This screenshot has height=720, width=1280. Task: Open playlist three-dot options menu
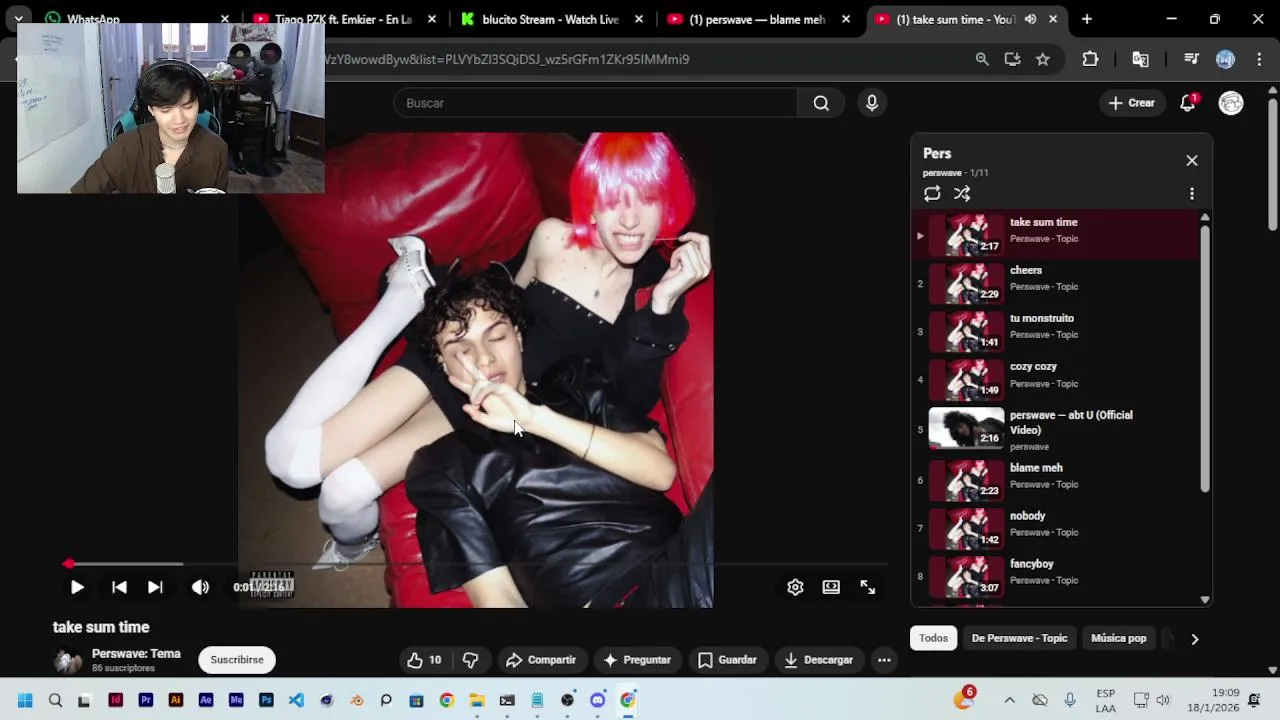coord(1192,194)
